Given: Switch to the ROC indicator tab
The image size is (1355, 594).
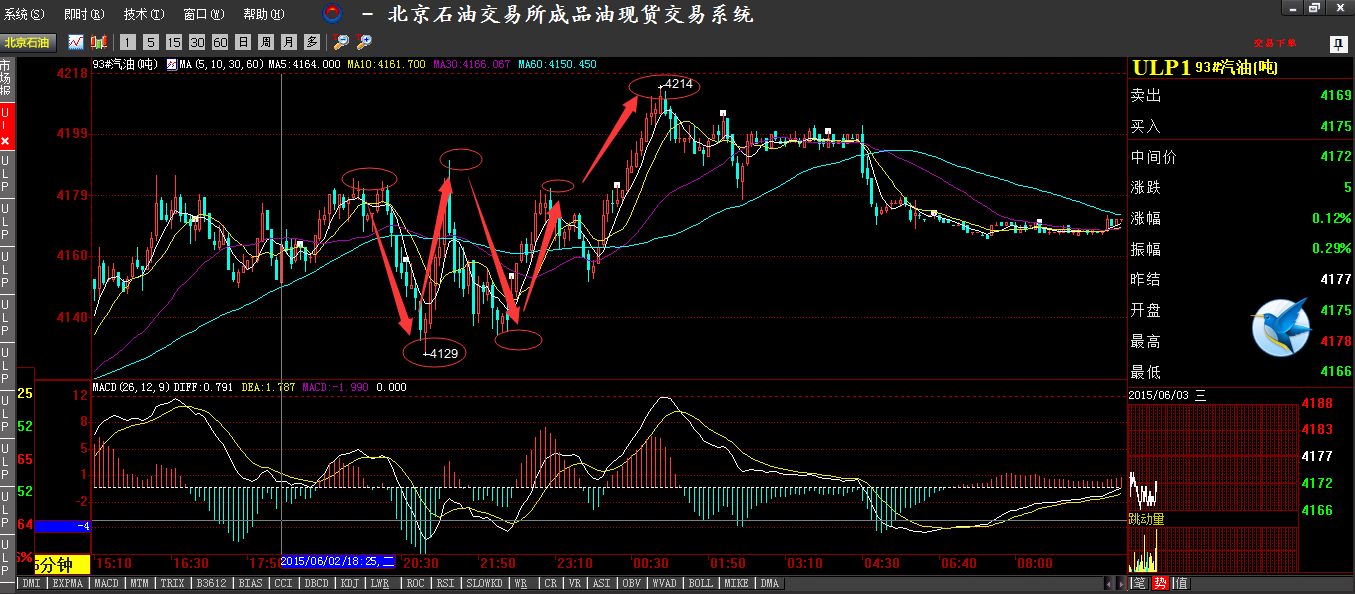Looking at the screenshot, I should 415,583.
